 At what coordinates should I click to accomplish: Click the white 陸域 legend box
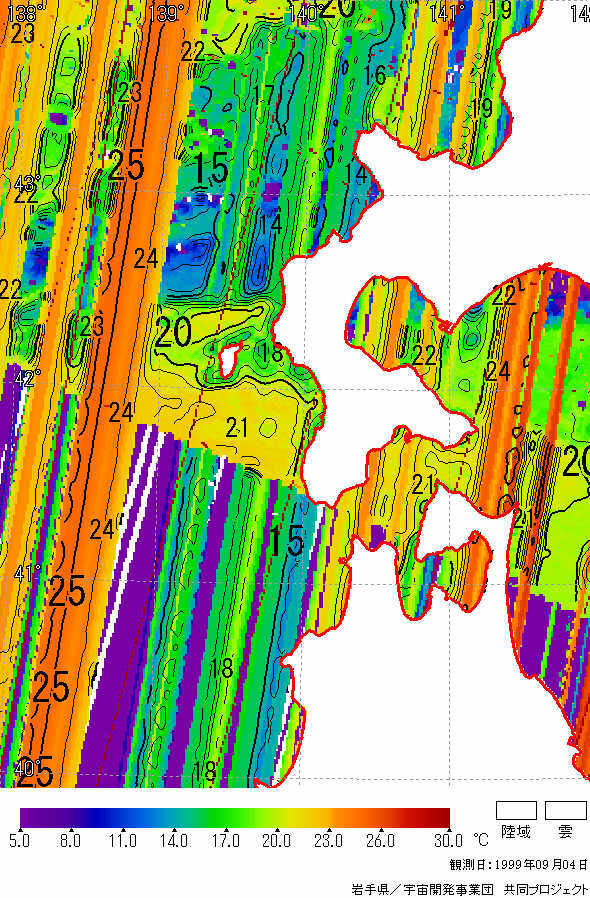516,810
